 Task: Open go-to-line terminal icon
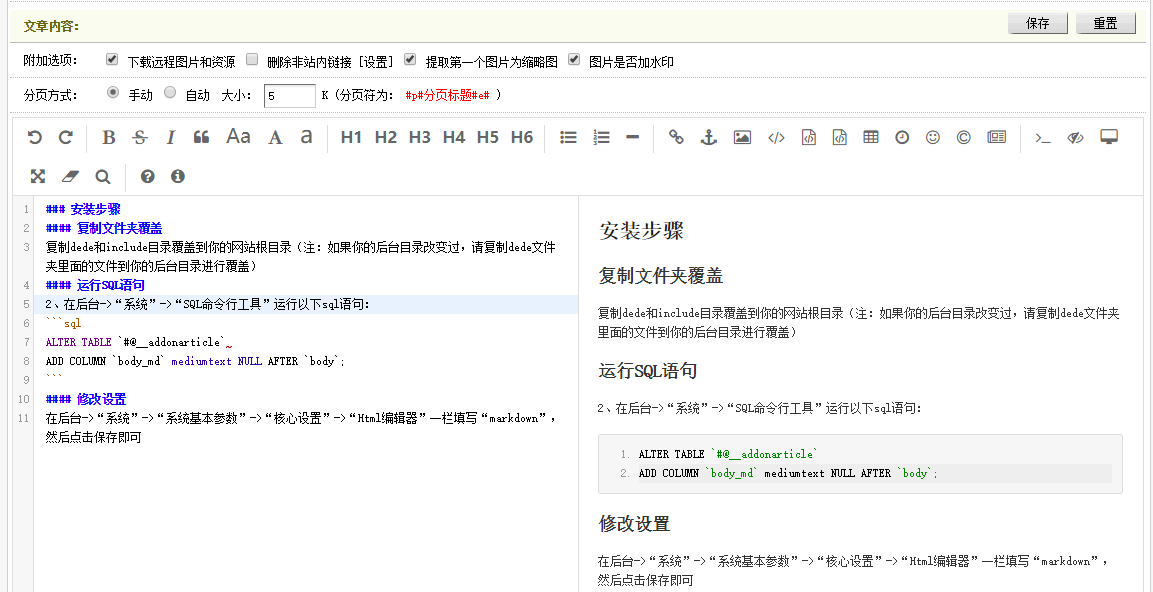pos(1043,137)
